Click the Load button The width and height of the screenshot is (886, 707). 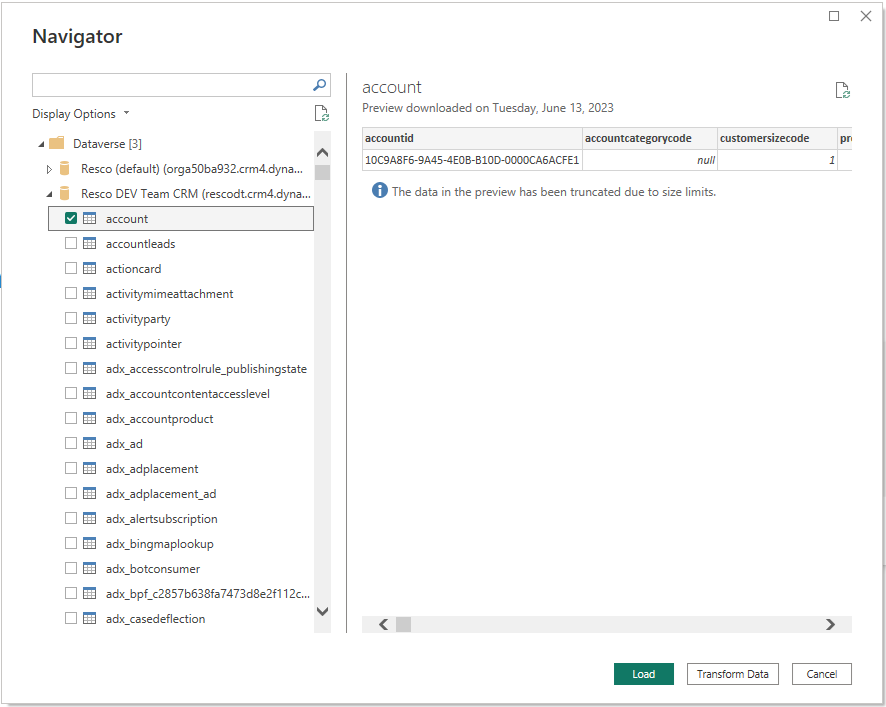tap(644, 674)
